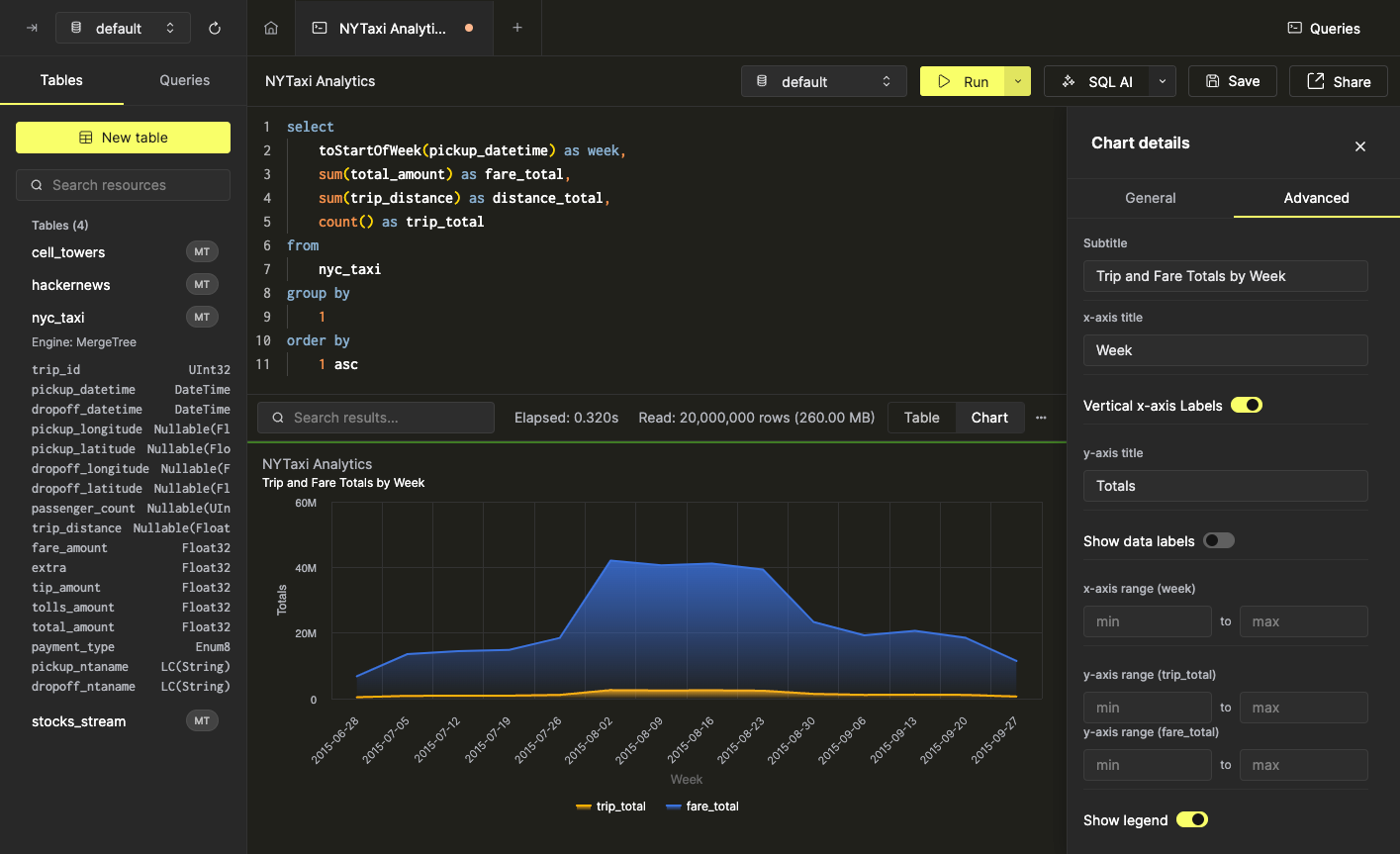Go to the home tab icon
The height and width of the screenshot is (854, 1400).
(x=271, y=29)
